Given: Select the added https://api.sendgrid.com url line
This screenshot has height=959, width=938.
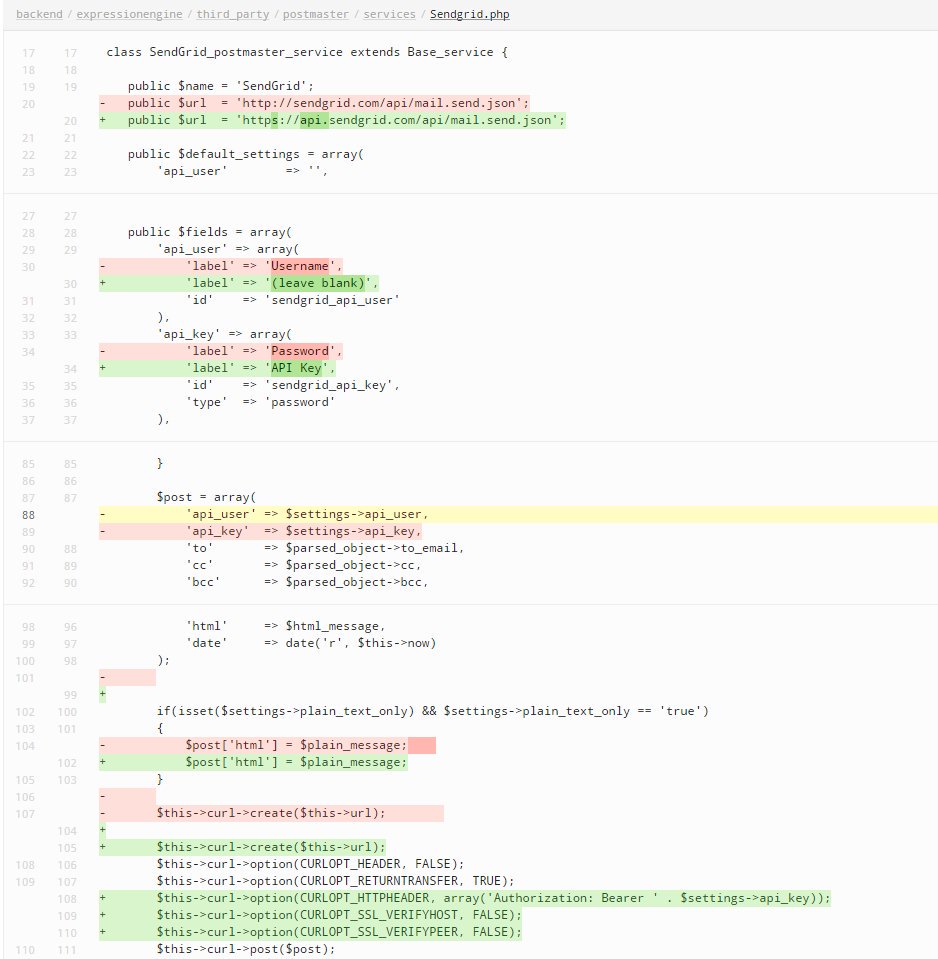Looking at the screenshot, I should 332,120.
